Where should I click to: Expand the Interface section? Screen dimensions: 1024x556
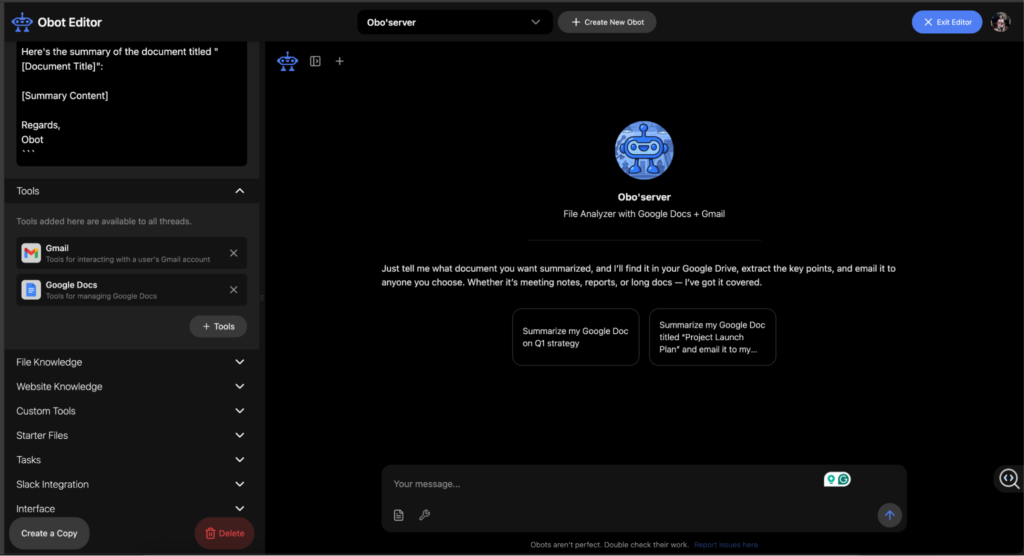(131, 509)
